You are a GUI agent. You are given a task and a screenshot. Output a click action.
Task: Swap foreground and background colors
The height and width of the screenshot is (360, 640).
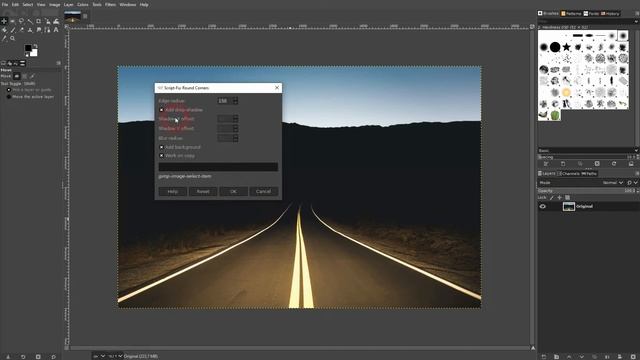point(36,46)
